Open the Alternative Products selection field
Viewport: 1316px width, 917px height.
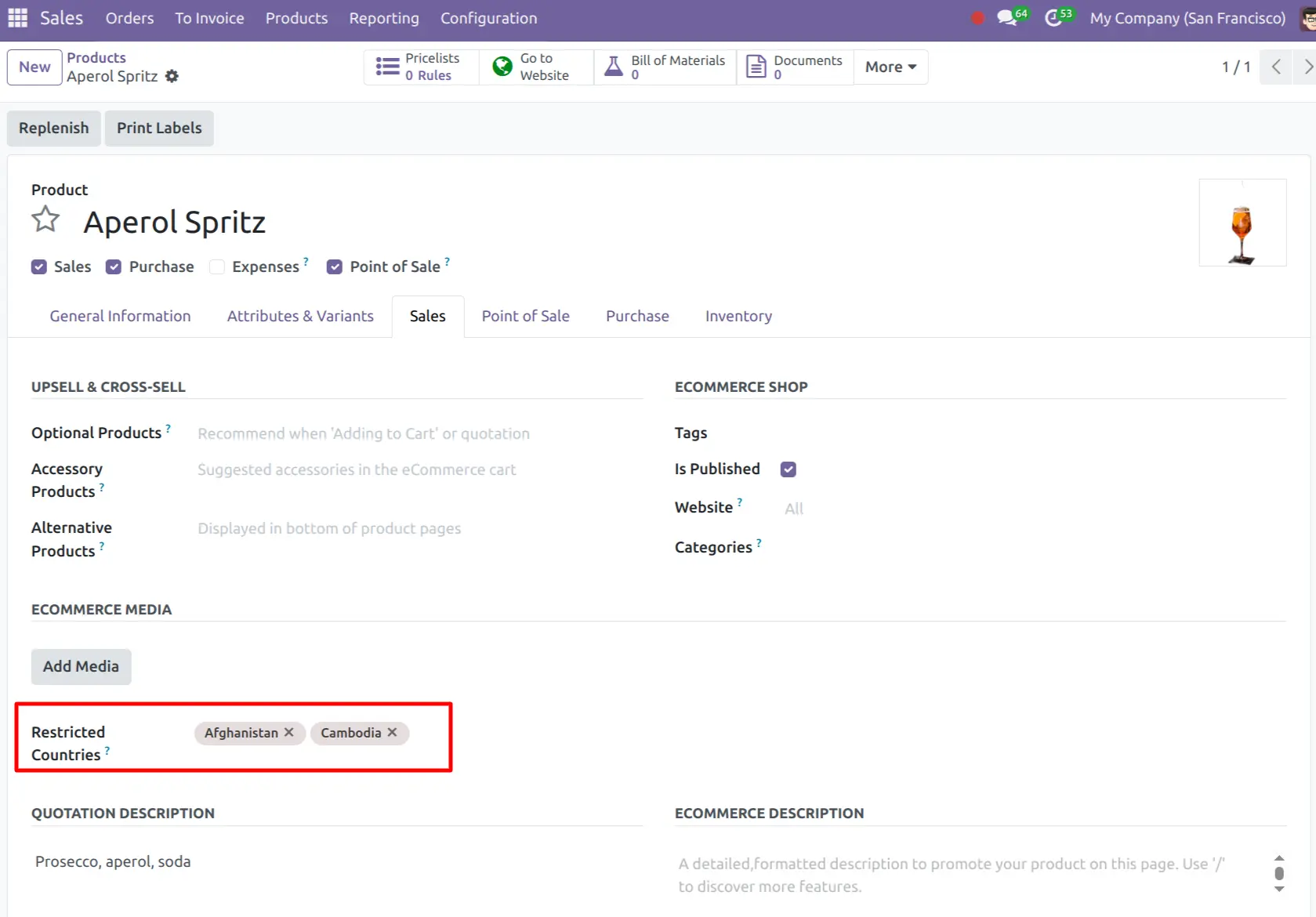419,528
